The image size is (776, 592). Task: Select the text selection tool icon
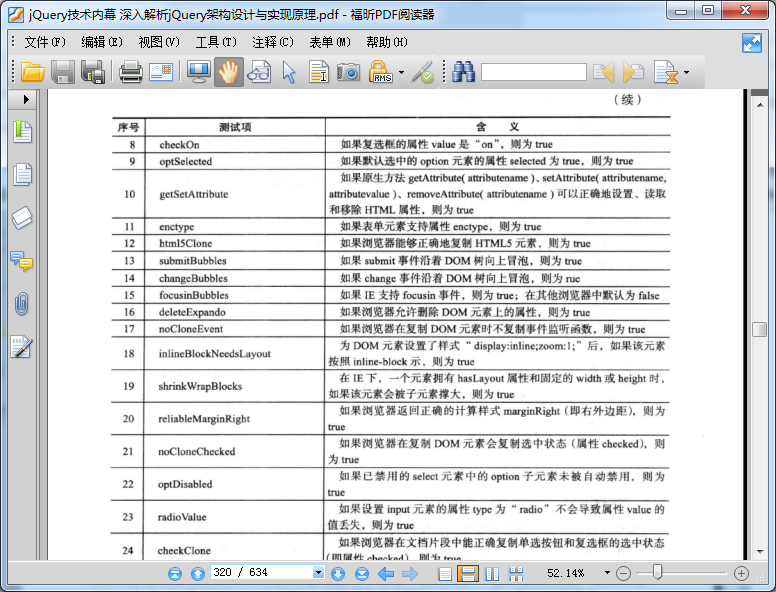(x=319, y=72)
